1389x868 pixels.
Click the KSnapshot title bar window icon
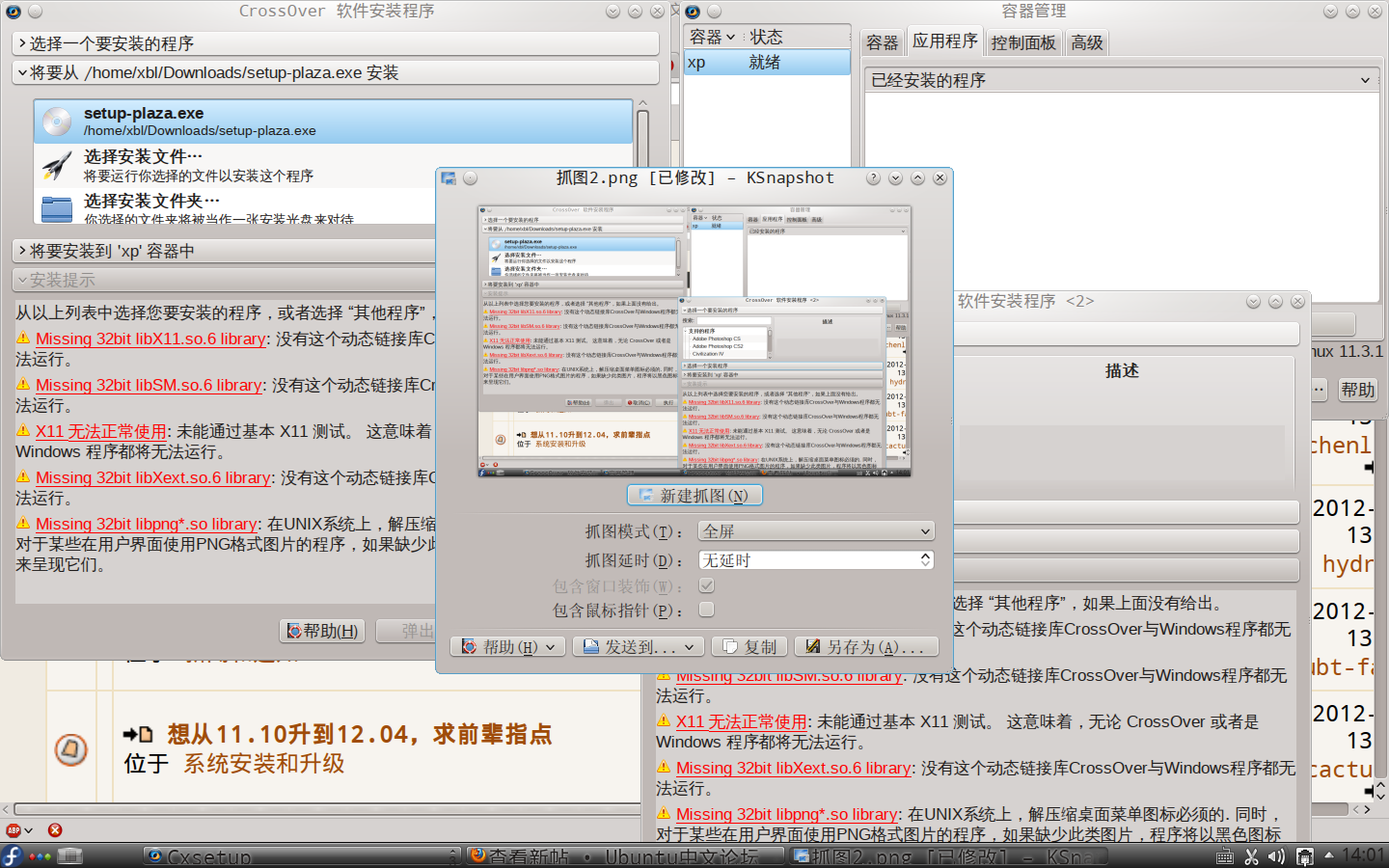click(449, 178)
